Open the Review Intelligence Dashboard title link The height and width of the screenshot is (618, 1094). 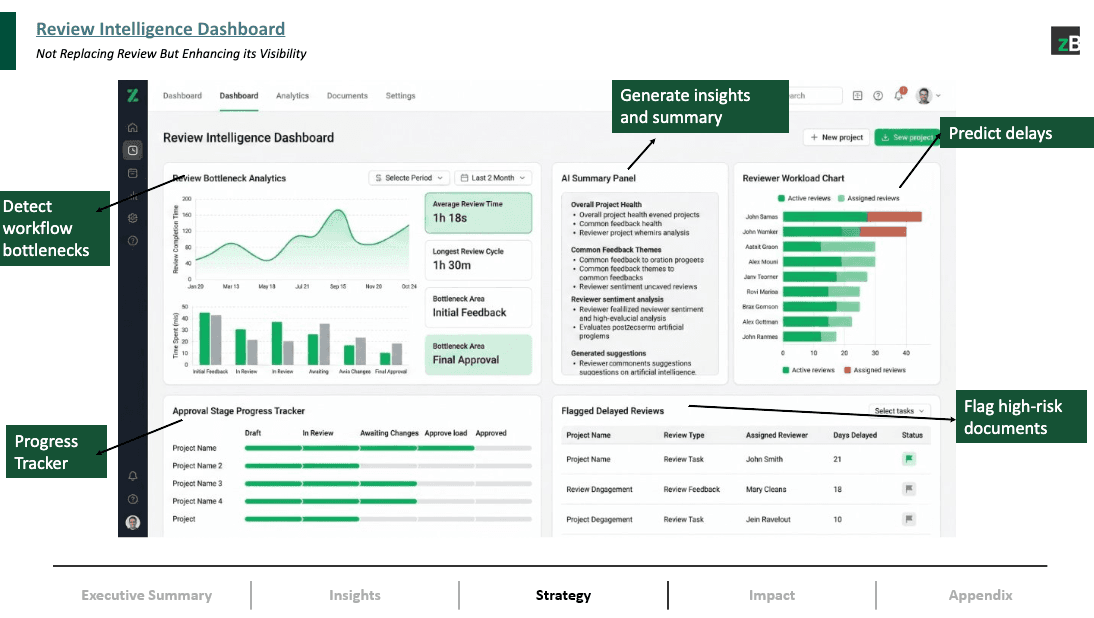[x=160, y=29]
